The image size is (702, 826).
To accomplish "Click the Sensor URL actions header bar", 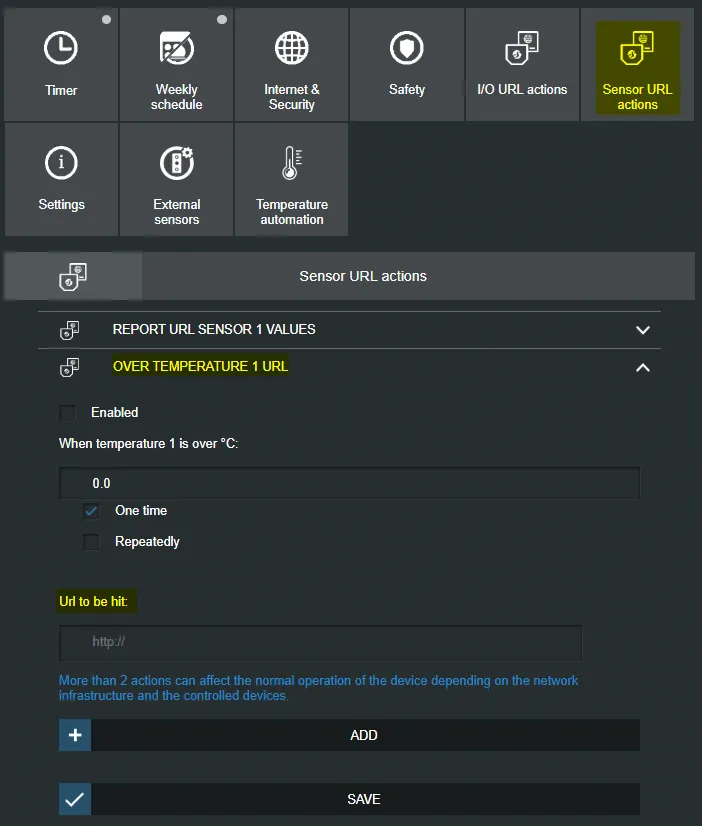I will (x=364, y=275).
